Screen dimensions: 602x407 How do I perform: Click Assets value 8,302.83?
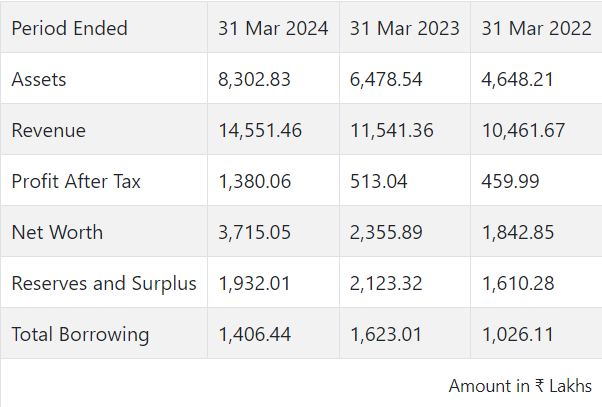pyautogui.click(x=254, y=79)
